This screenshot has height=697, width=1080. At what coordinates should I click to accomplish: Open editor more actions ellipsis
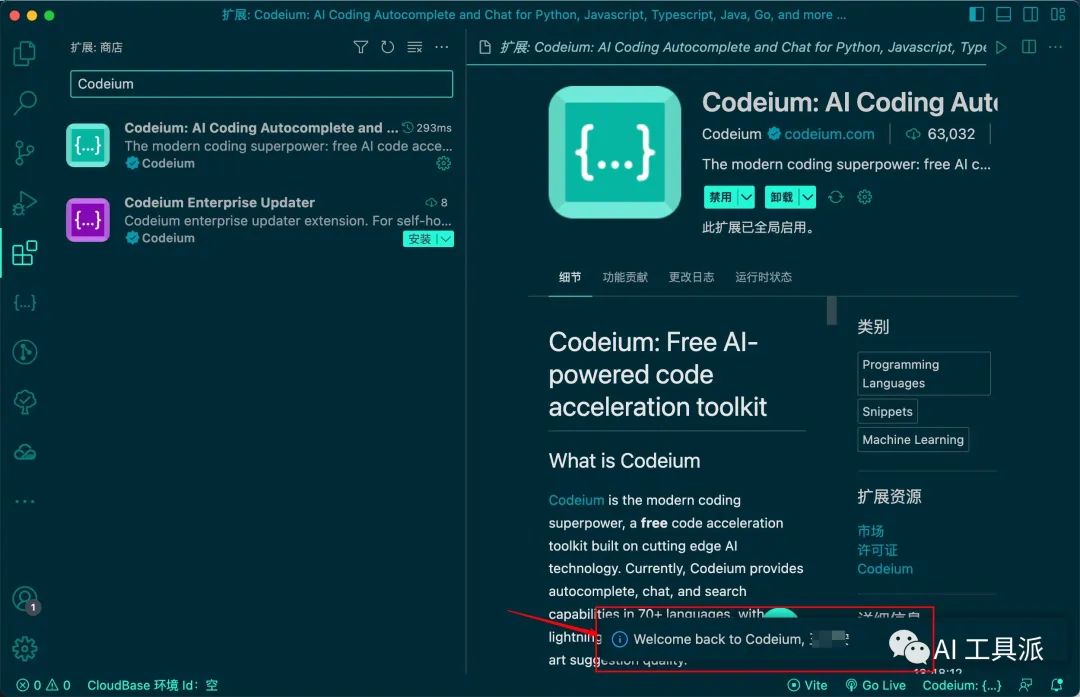1055,47
